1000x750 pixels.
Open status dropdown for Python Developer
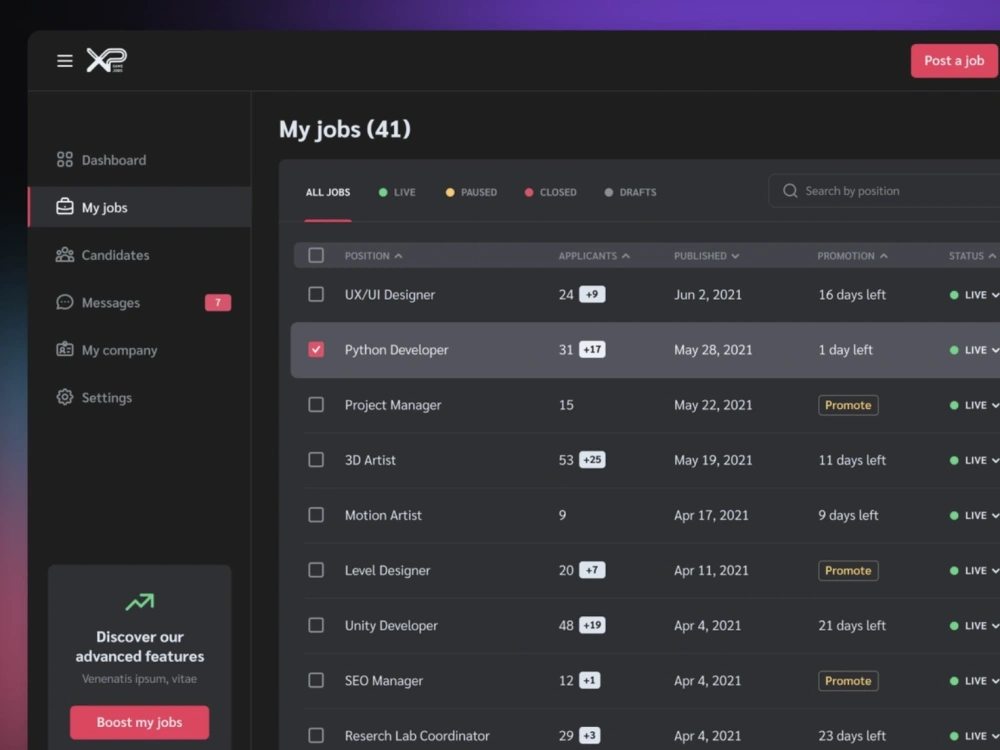[x=974, y=350]
